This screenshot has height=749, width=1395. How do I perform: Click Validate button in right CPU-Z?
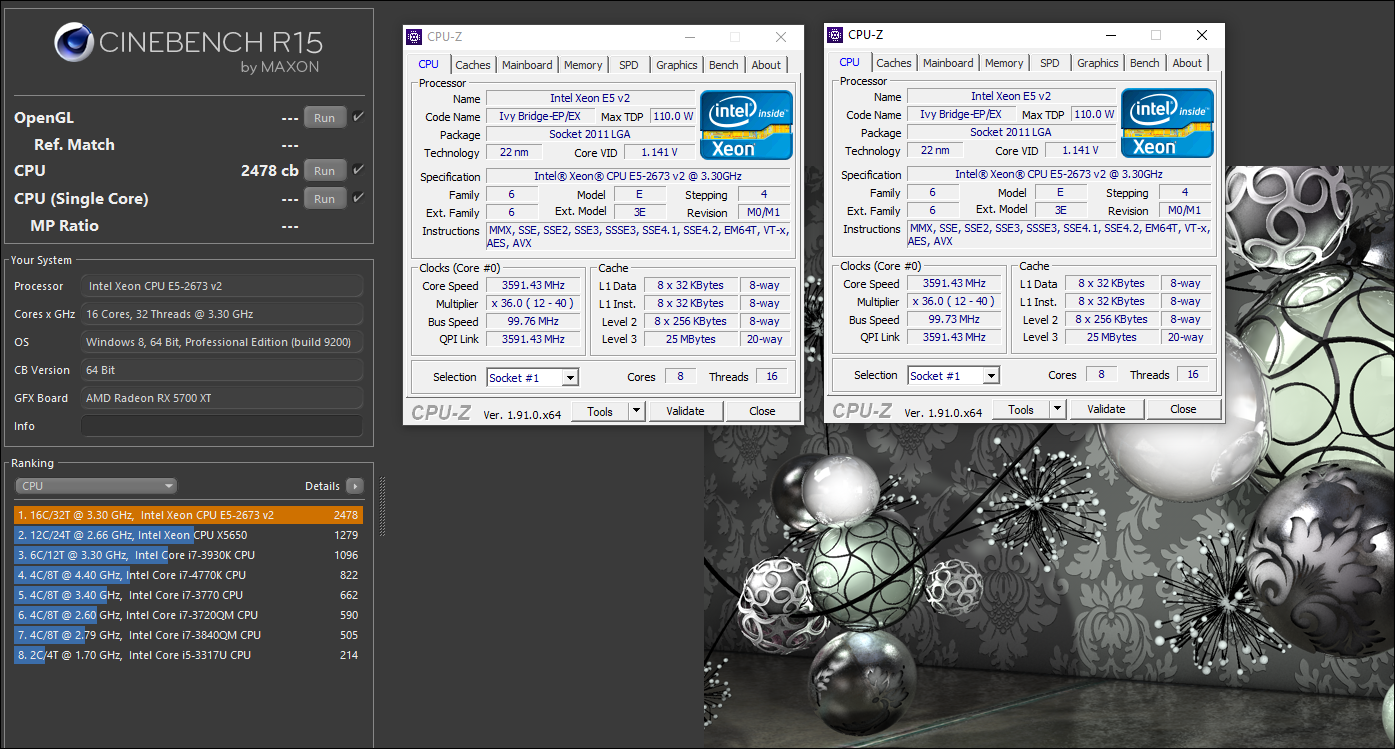[x=1106, y=409]
